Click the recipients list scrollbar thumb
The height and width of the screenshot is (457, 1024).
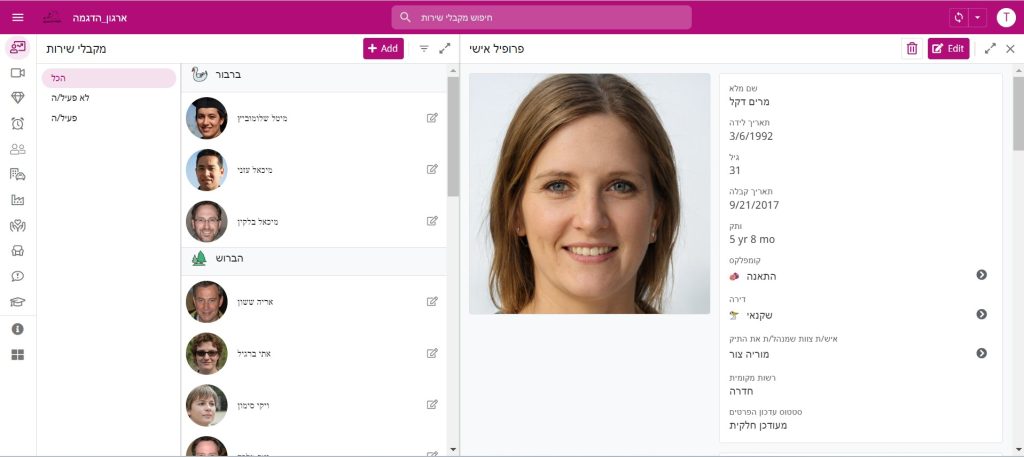[x=453, y=137]
